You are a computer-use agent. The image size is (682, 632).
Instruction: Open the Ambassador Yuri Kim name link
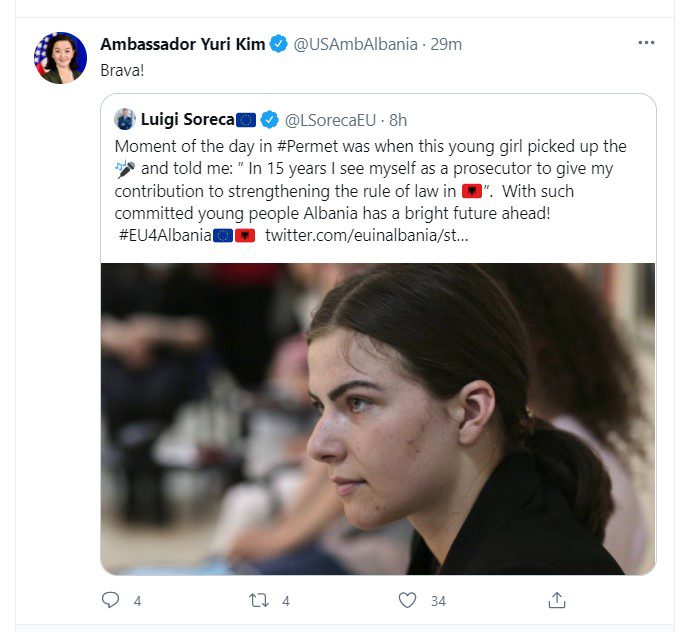click(x=182, y=44)
